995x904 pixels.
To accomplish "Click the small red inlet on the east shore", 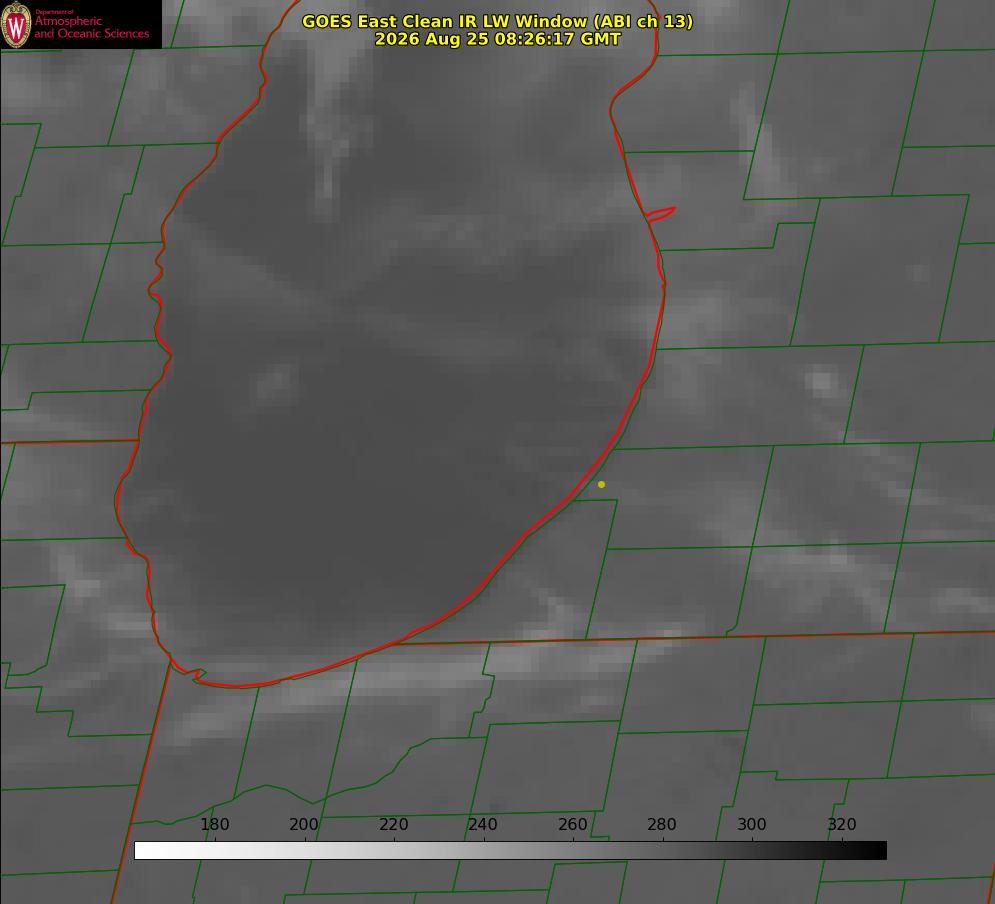I will tap(661, 214).
